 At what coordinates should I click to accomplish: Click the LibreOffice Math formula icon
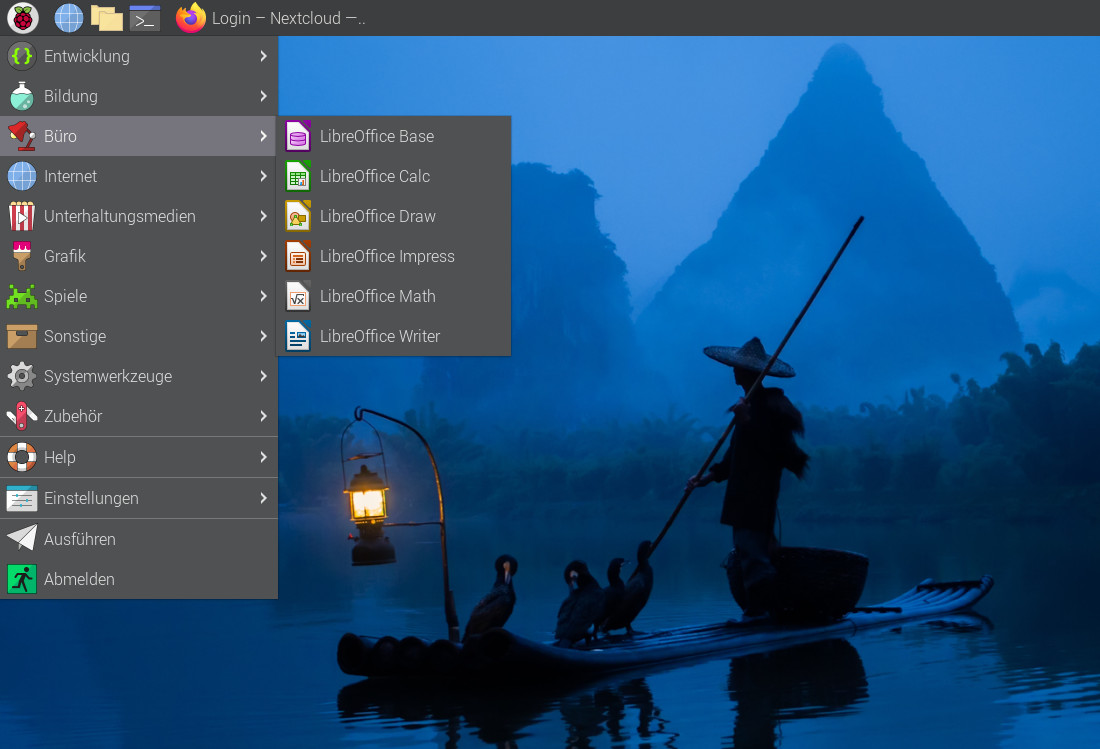click(x=298, y=296)
